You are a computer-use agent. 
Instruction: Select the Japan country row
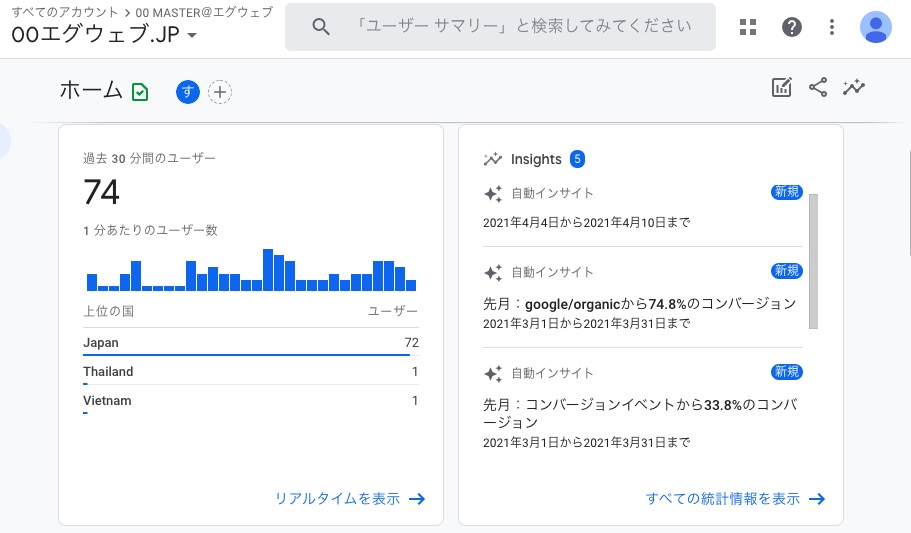pyautogui.click(x=250, y=343)
